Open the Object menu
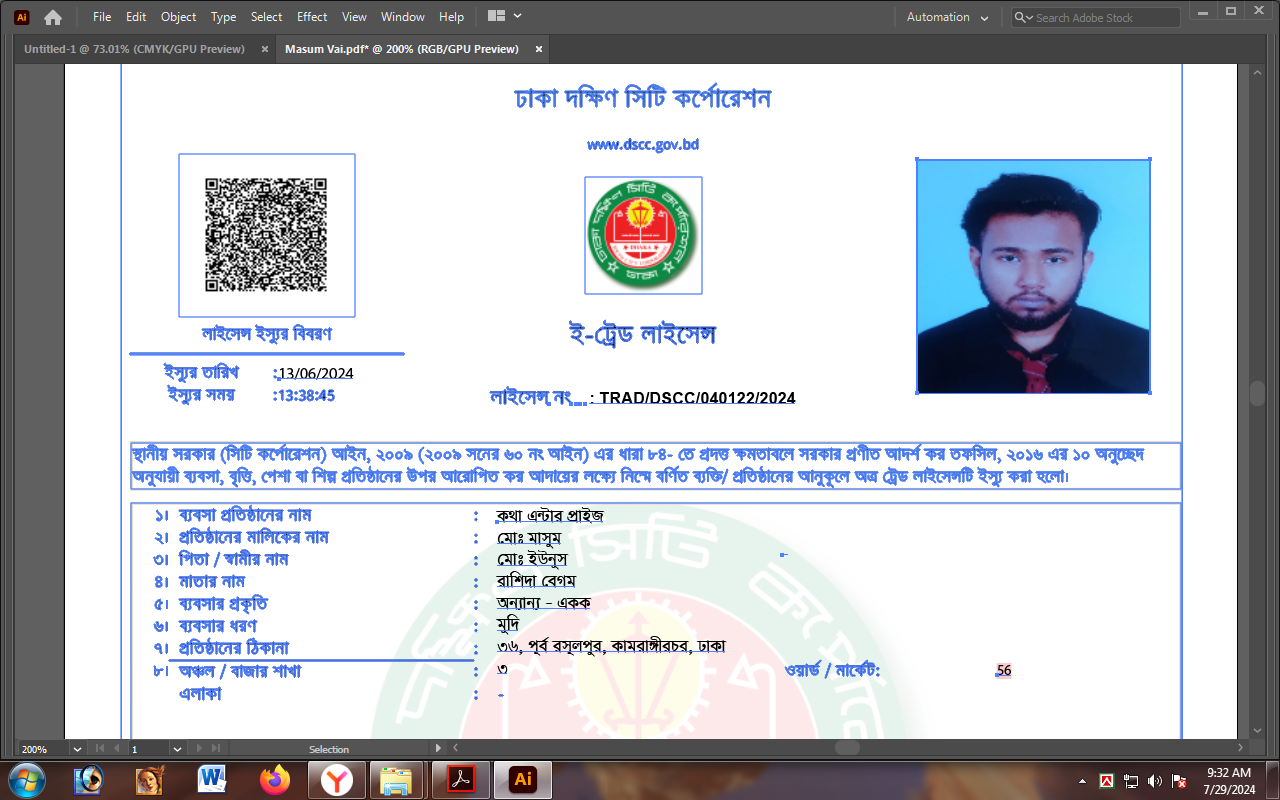This screenshot has height=800, width=1280. coord(179,17)
